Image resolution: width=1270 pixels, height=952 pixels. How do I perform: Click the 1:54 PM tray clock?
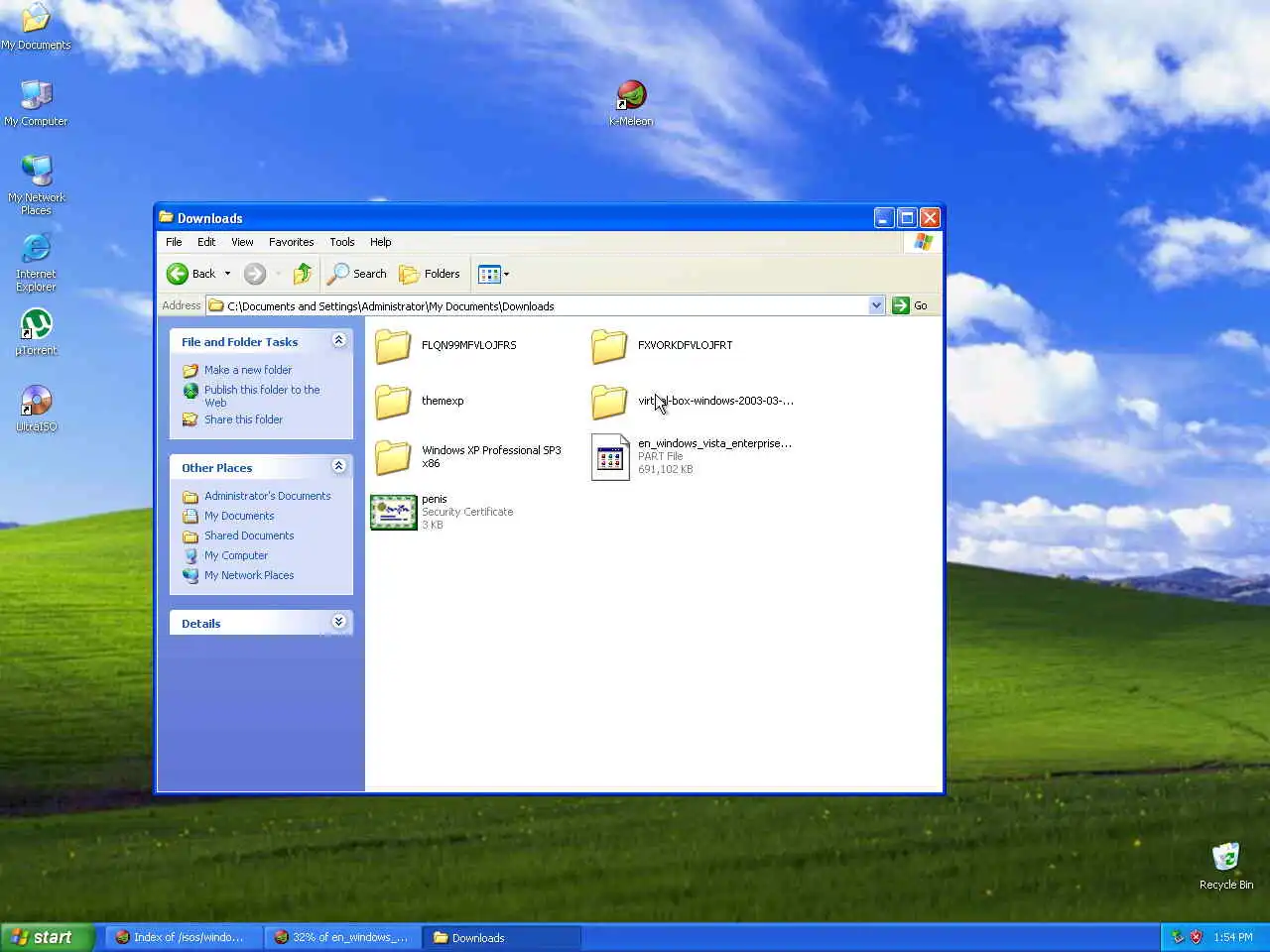(1233, 937)
